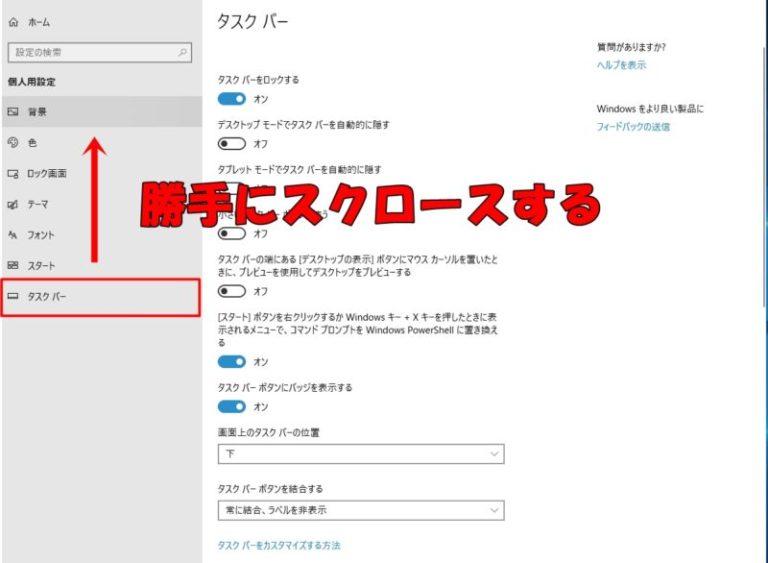Click the vertical scrollbar on the right edge
The width and height of the screenshot is (768, 563).
click(765, 176)
